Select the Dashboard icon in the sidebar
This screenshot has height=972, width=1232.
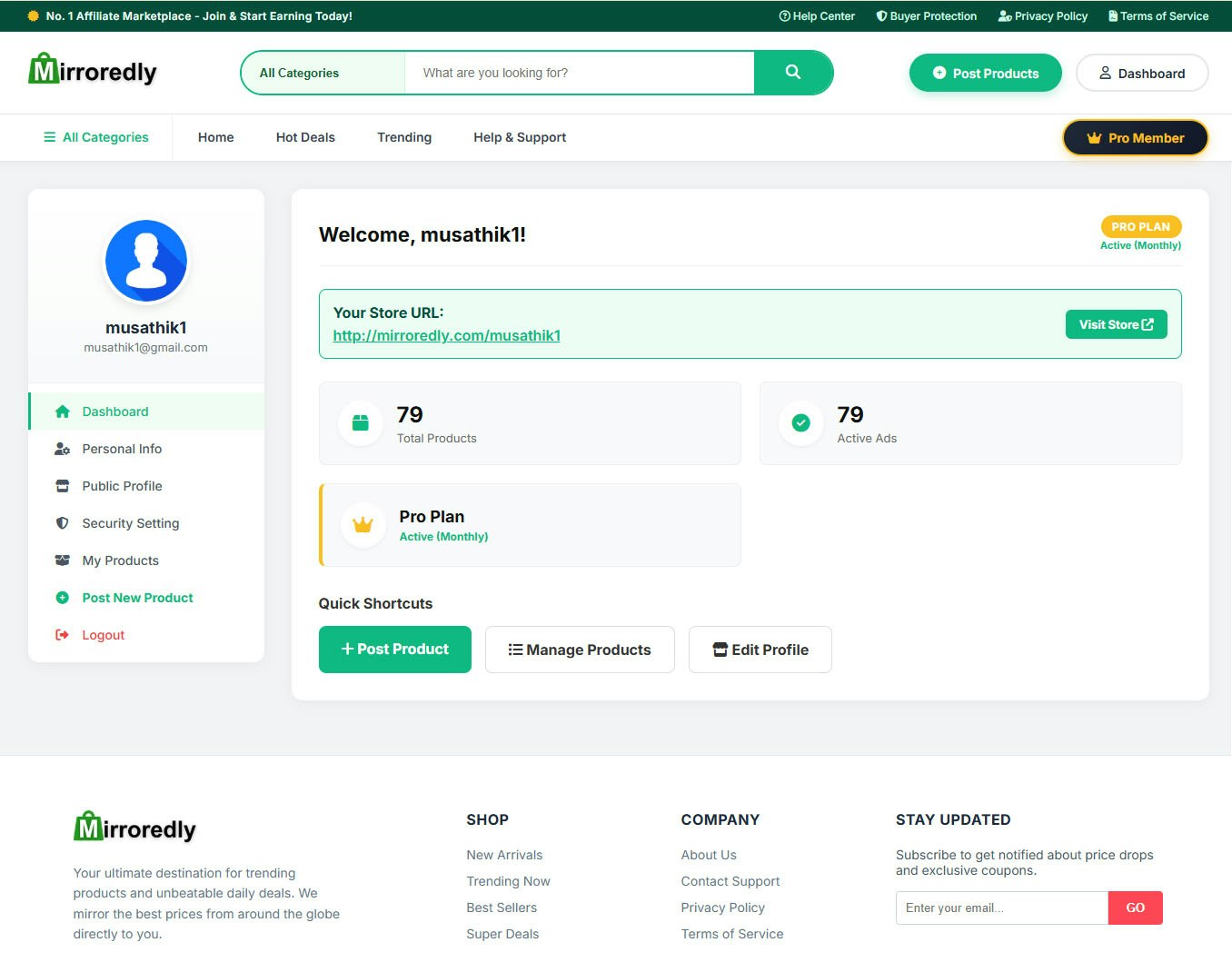click(x=62, y=412)
